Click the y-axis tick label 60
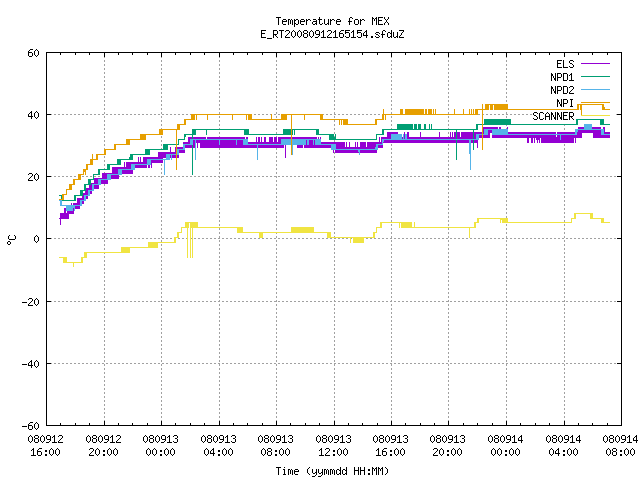 33,53
